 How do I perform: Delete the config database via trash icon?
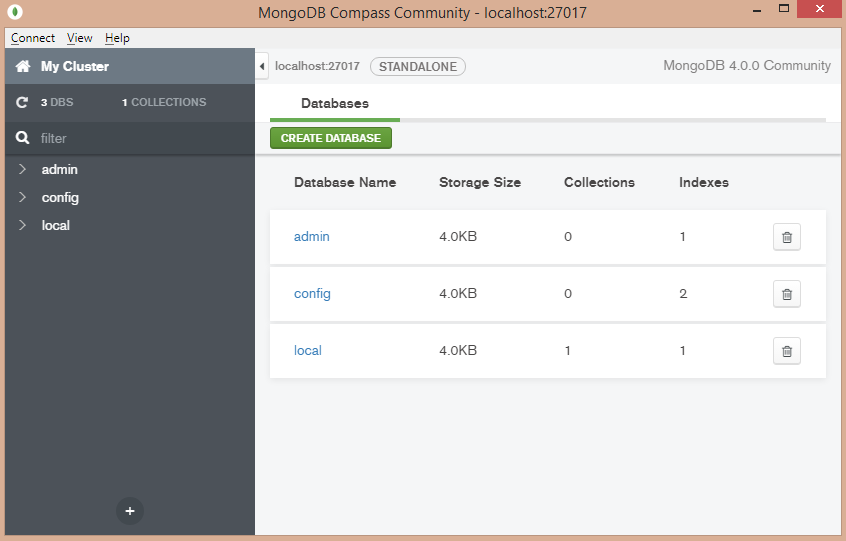click(786, 294)
